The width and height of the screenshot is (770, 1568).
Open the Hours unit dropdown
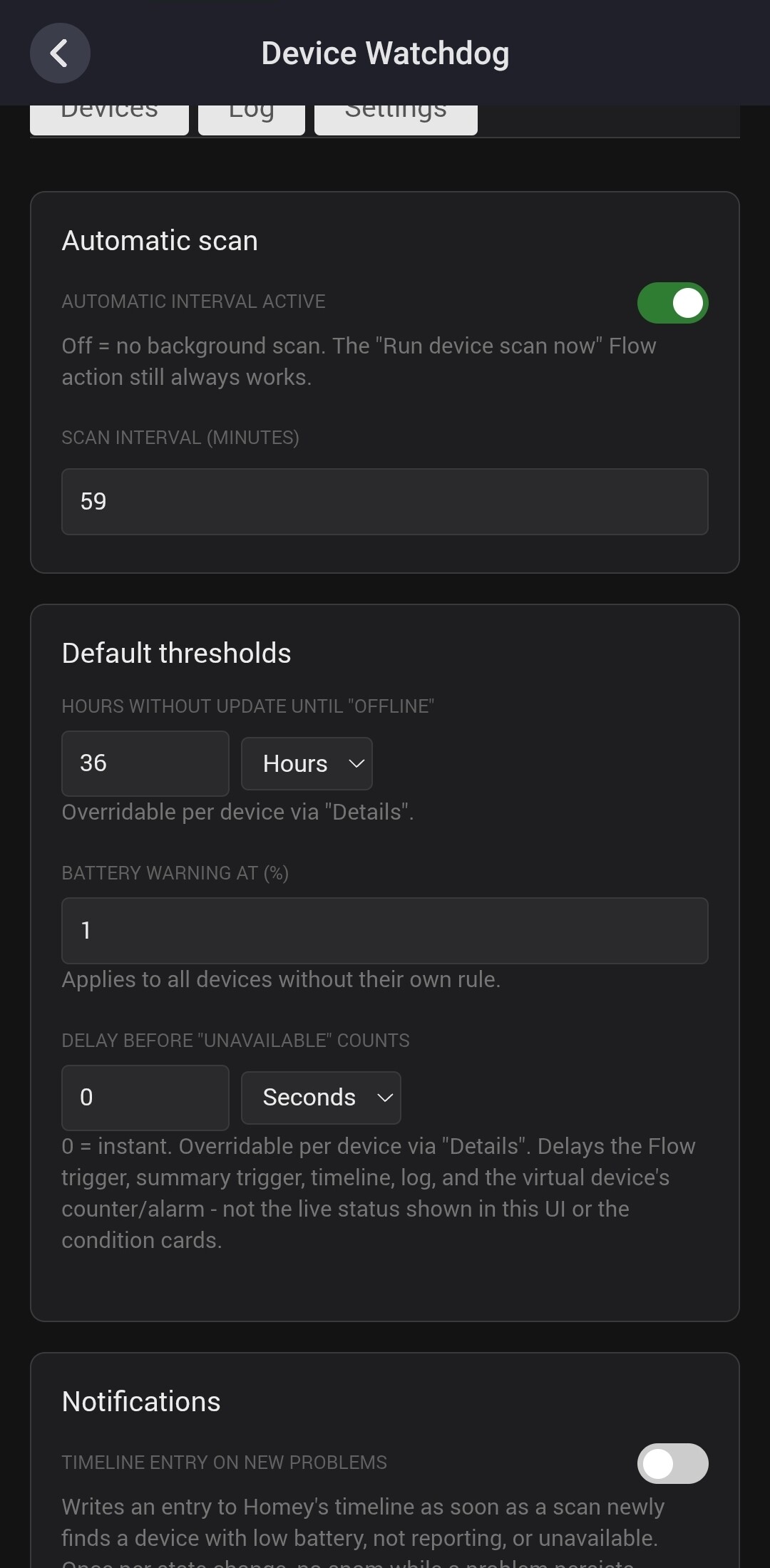pos(307,763)
